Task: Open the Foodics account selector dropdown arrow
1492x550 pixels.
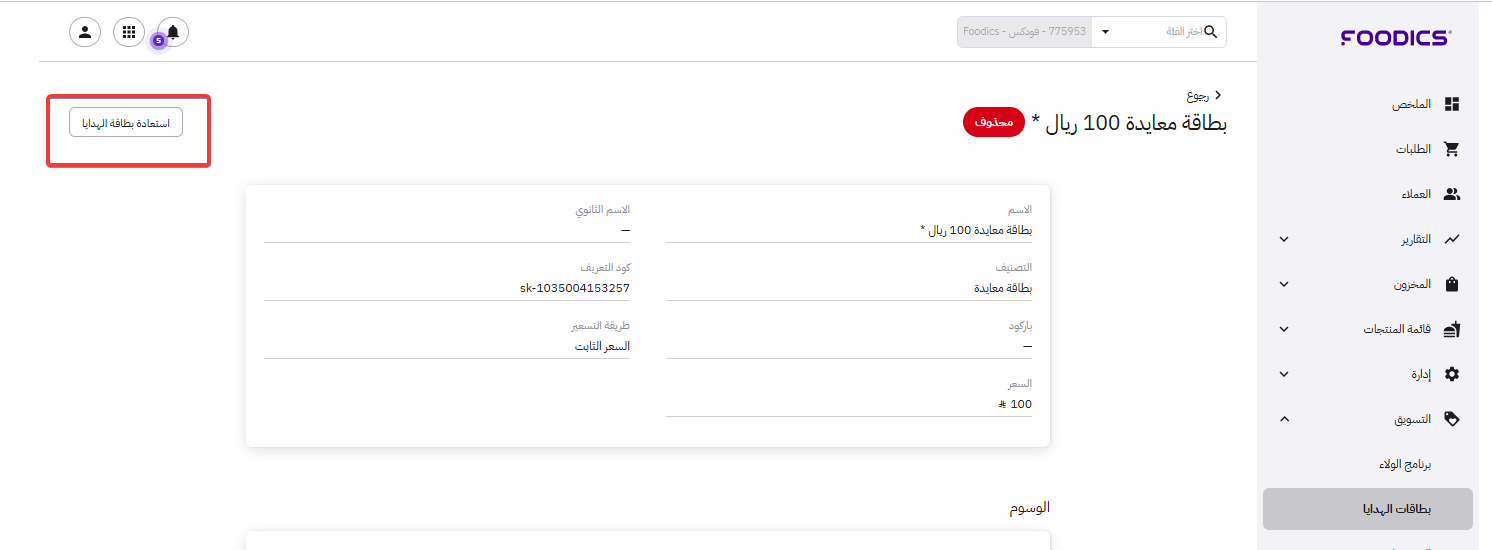Action: 1105,32
